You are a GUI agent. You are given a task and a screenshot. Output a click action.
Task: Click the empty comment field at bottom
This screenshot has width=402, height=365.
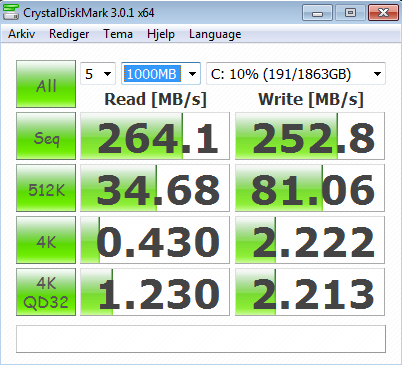coord(201,339)
